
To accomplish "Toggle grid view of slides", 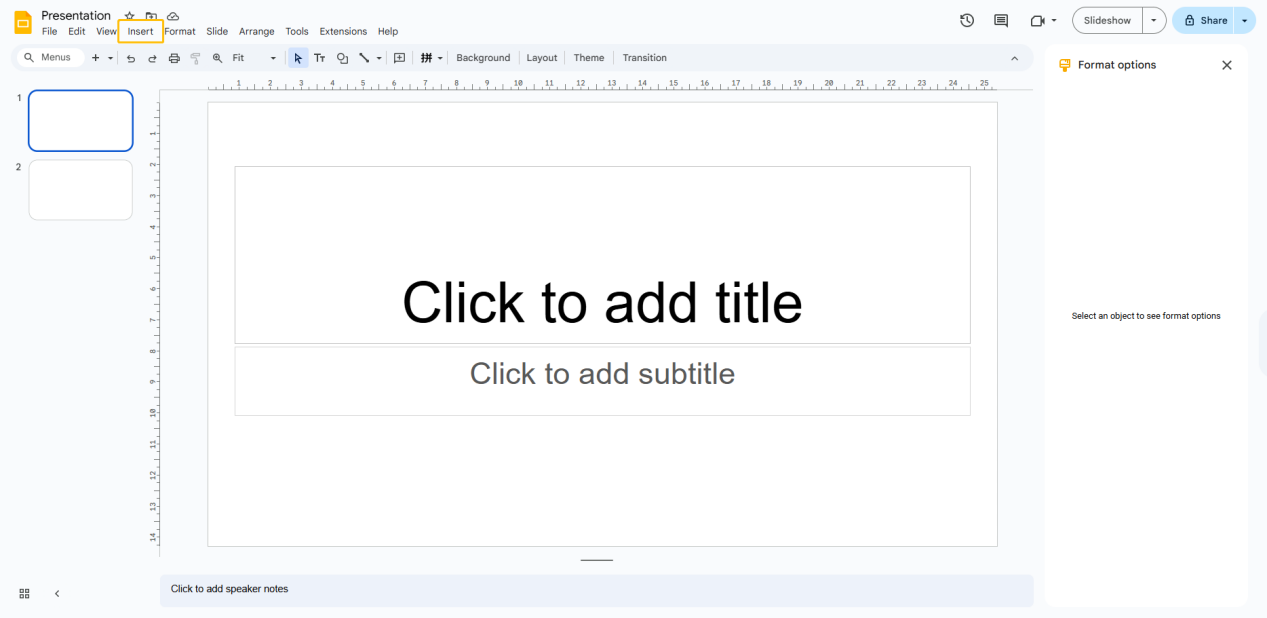I will 23,593.
